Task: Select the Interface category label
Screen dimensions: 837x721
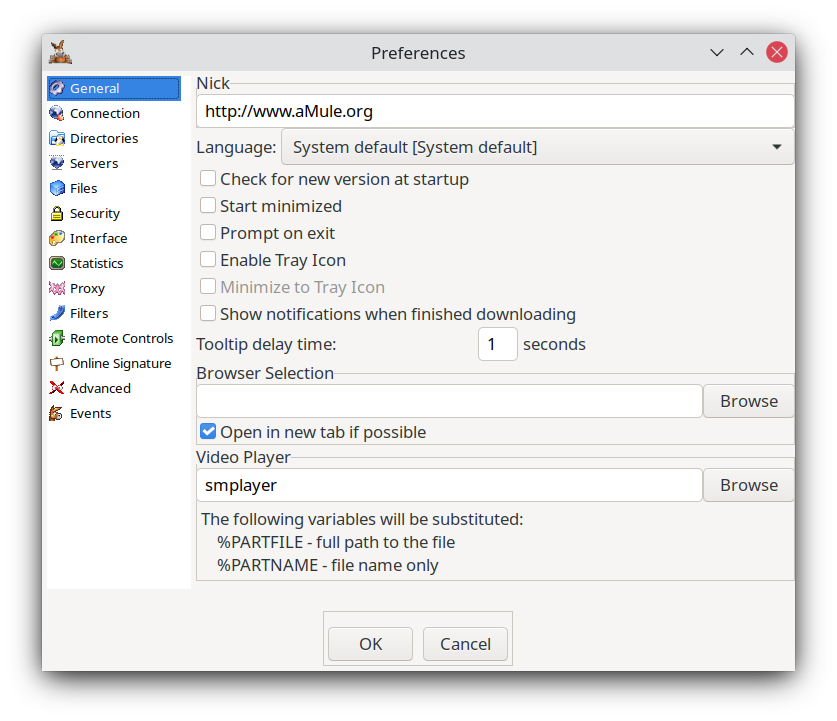Action: point(99,238)
